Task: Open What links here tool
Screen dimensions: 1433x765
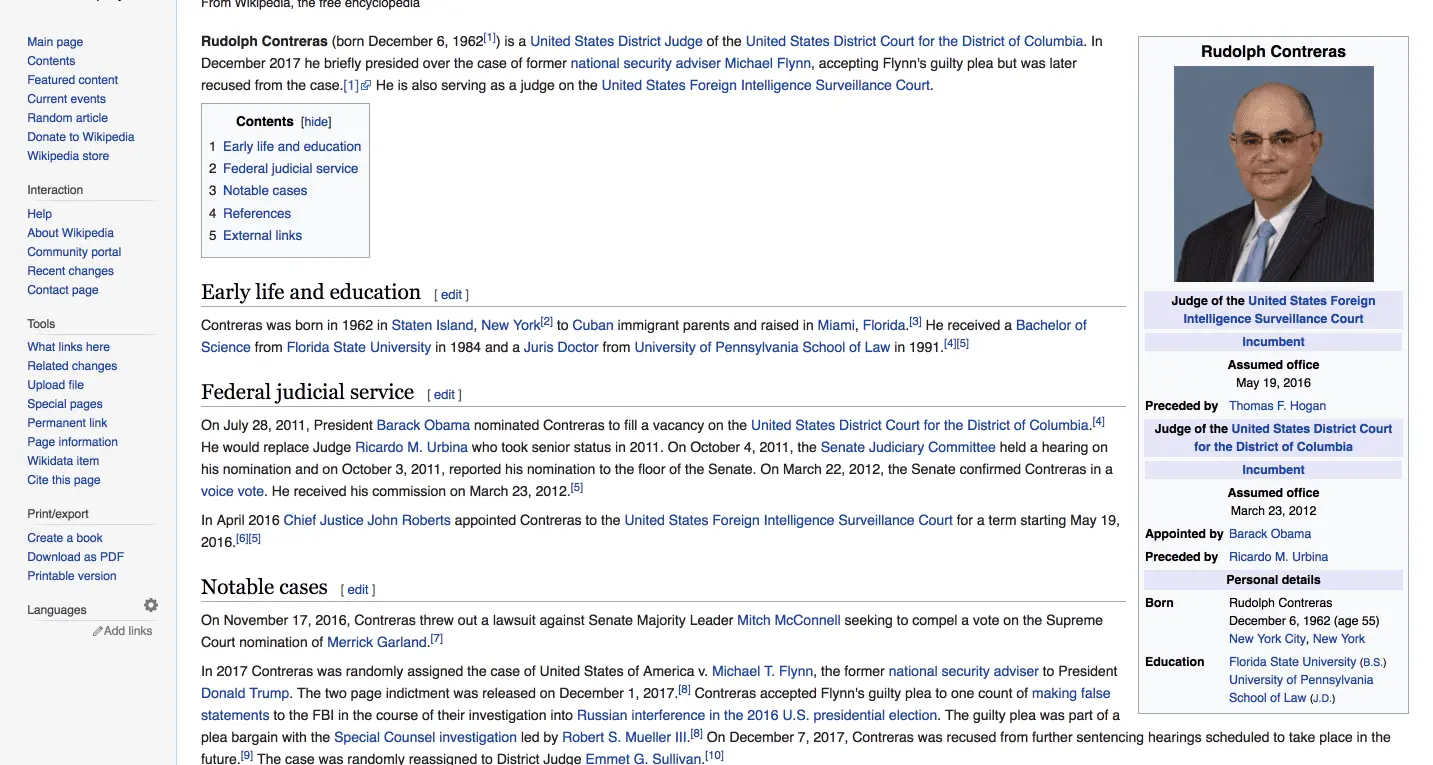Action: point(68,347)
